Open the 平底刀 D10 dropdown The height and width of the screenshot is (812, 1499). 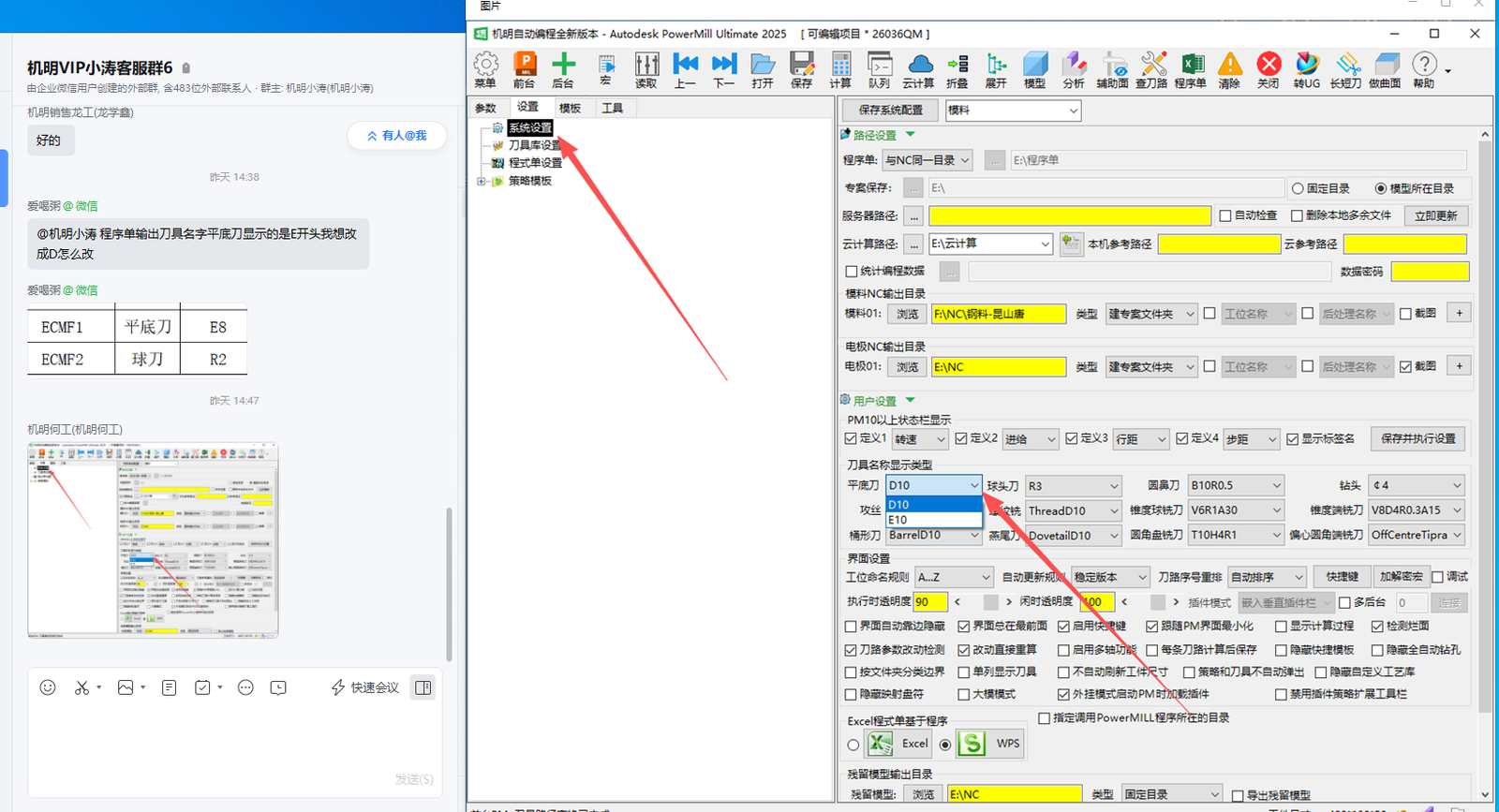tap(934, 485)
